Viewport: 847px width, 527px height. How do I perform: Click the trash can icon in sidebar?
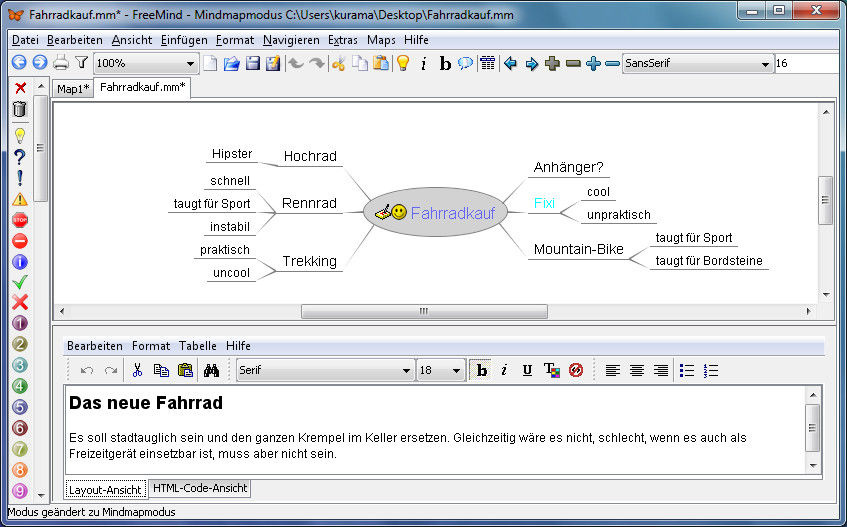(x=19, y=109)
